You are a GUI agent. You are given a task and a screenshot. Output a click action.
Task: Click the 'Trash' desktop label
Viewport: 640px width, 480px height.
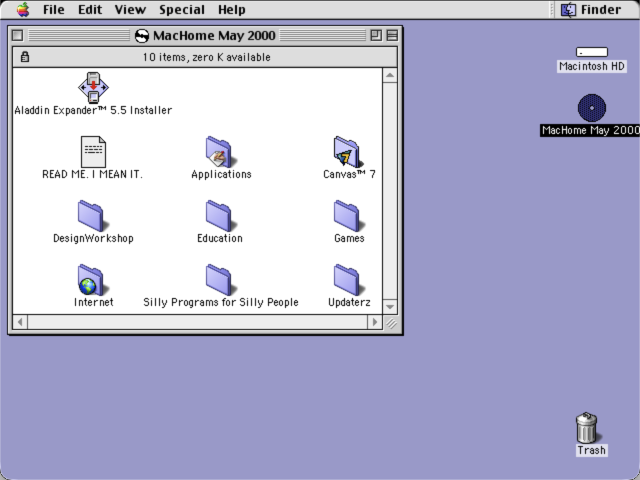point(591,450)
